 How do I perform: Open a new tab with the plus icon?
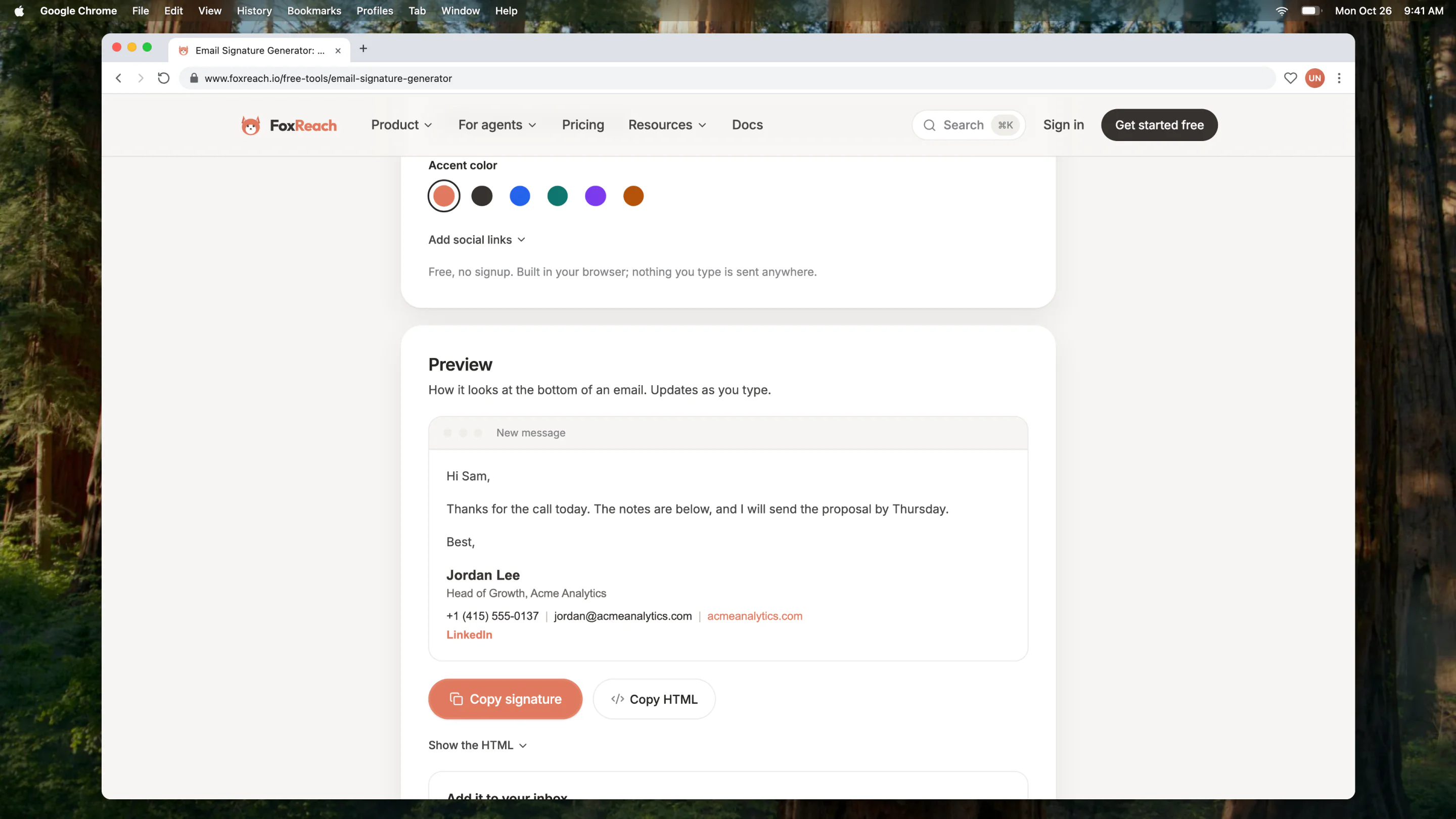click(363, 49)
